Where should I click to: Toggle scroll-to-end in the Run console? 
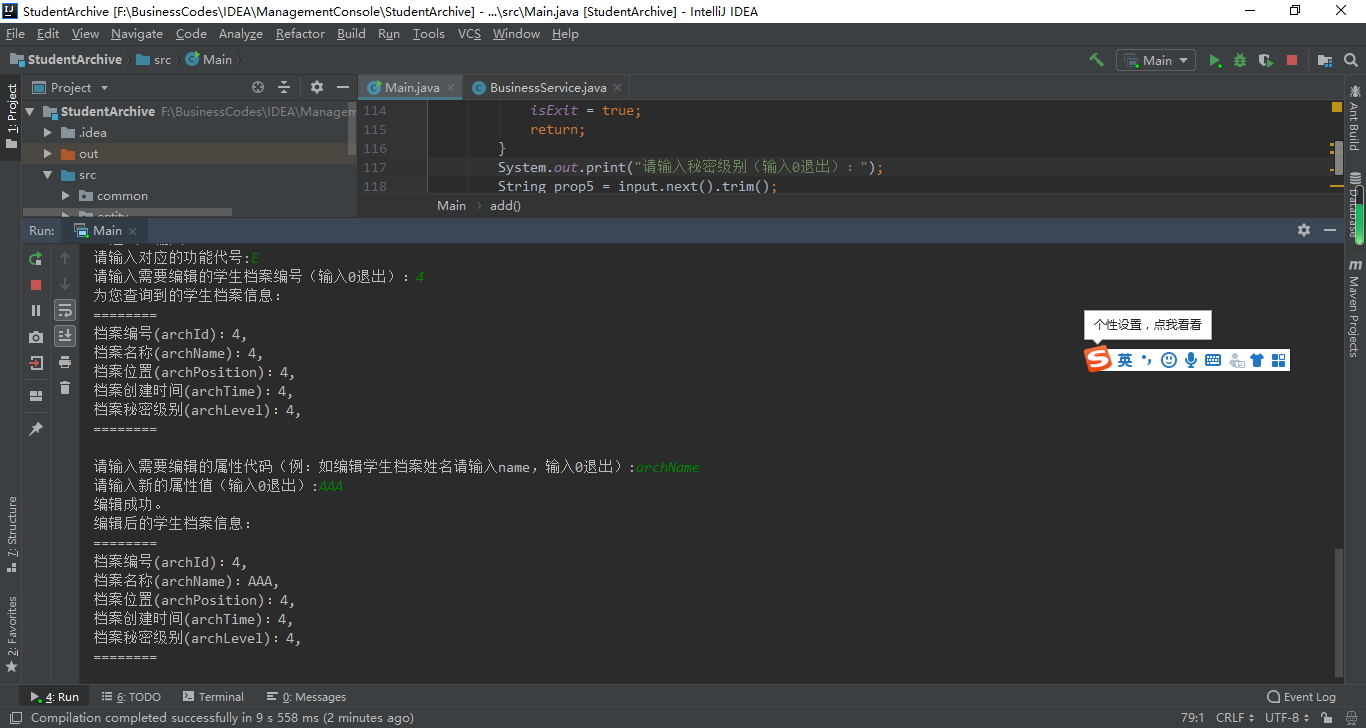tap(65, 336)
